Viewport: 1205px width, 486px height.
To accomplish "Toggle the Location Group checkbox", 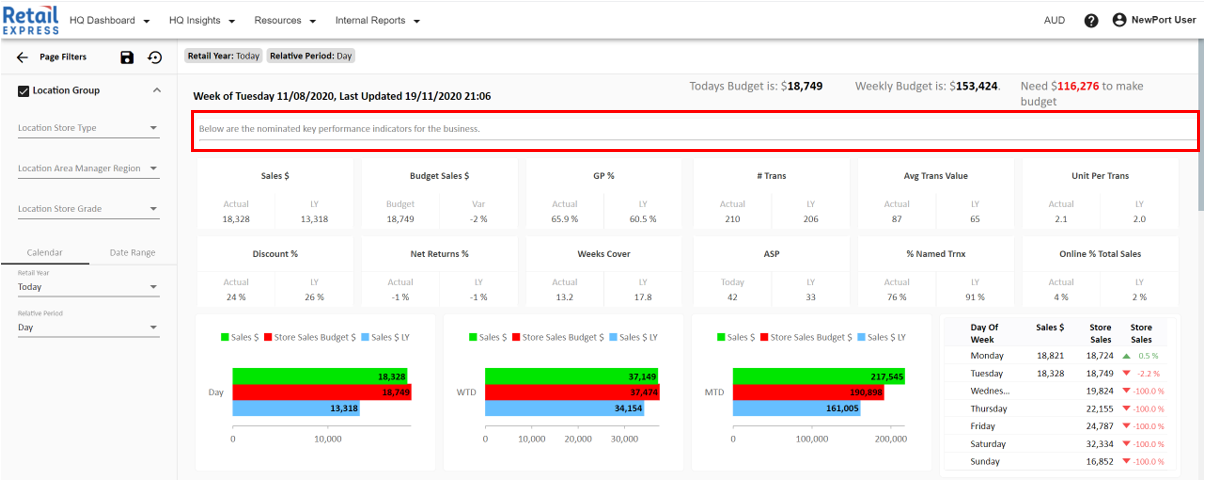I will pos(24,91).
